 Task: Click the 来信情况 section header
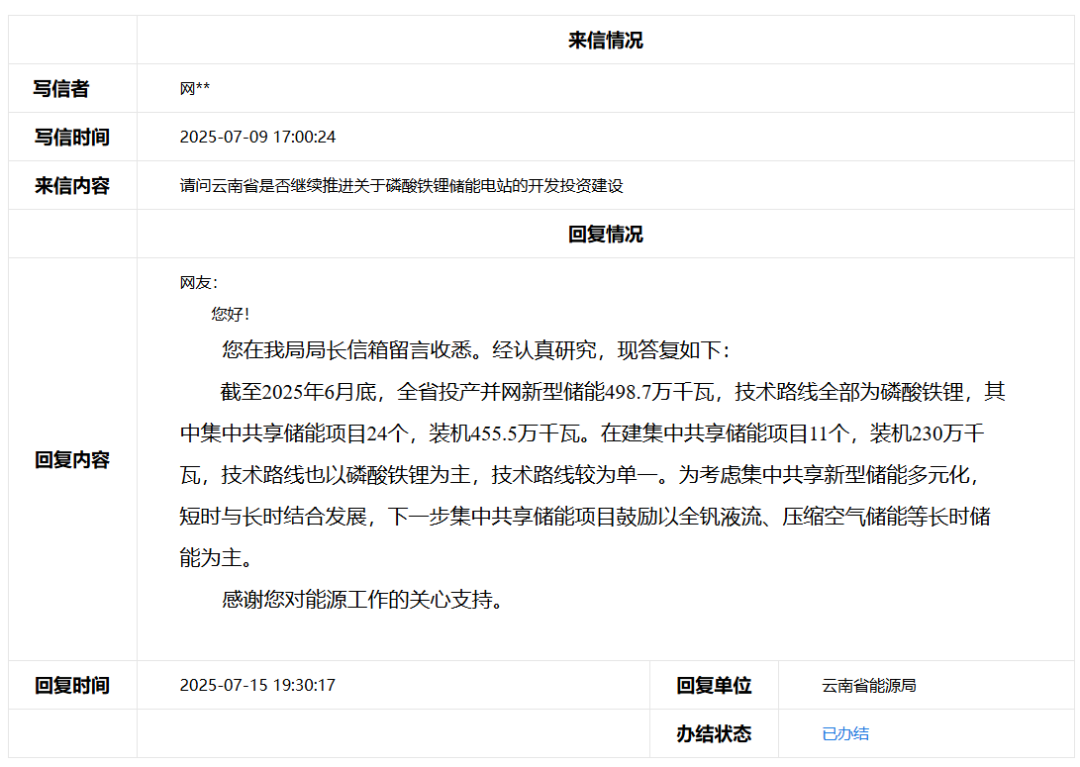pos(605,41)
